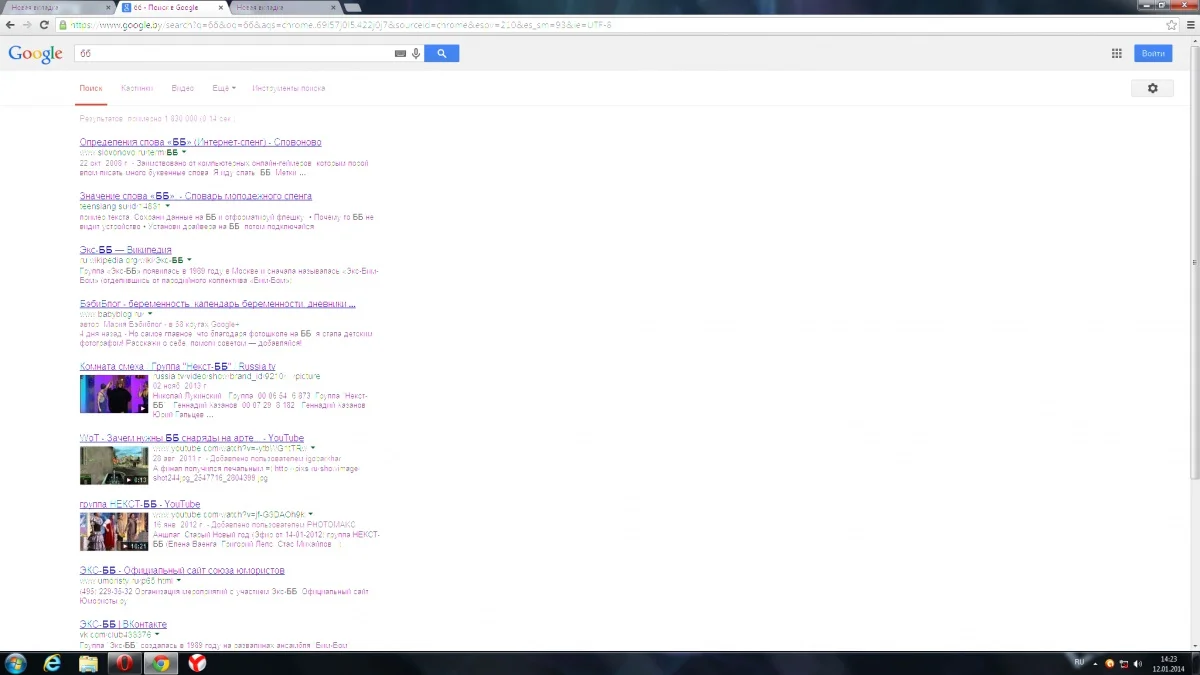The width and height of the screenshot is (1200, 675).
Task: Expand the vk.com result dropdown arrow
Action: coord(159,634)
